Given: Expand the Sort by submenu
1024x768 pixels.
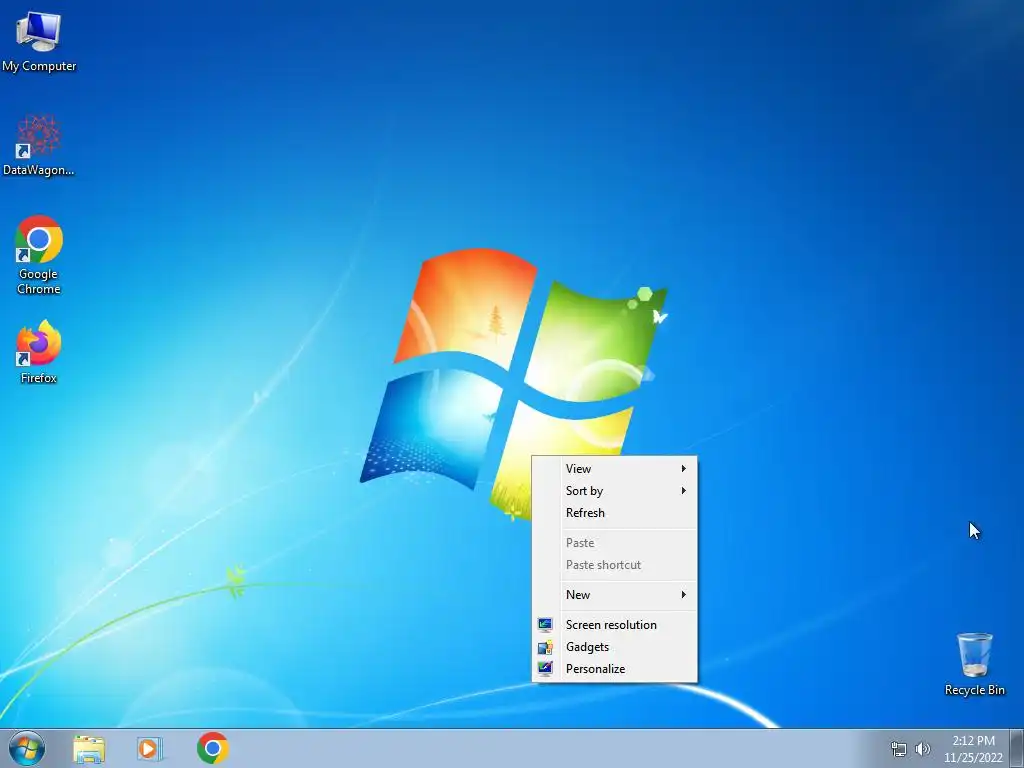Looking at the screenshot, I should point(615,490).
